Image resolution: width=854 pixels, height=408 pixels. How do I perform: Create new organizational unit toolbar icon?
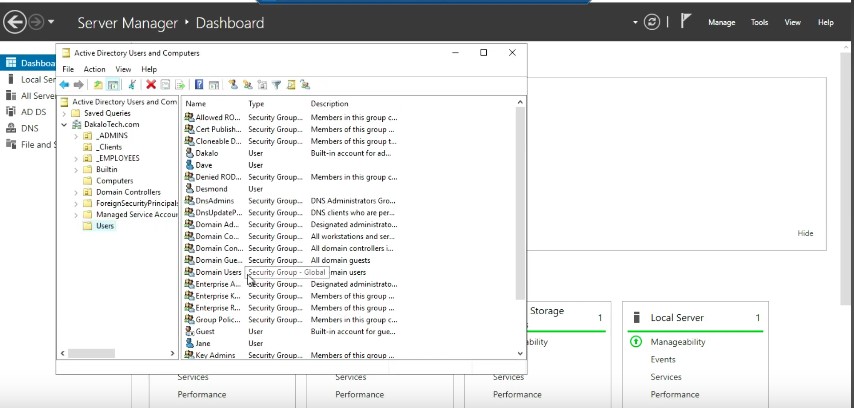pos(262,84)
